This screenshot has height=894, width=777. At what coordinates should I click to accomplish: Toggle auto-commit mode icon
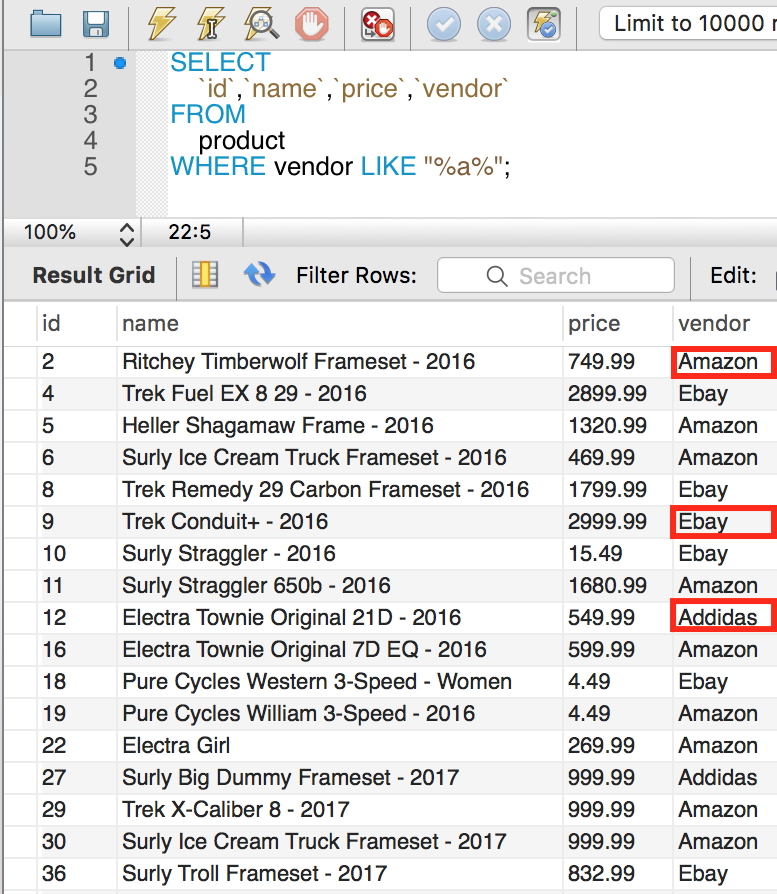[544, 25]
